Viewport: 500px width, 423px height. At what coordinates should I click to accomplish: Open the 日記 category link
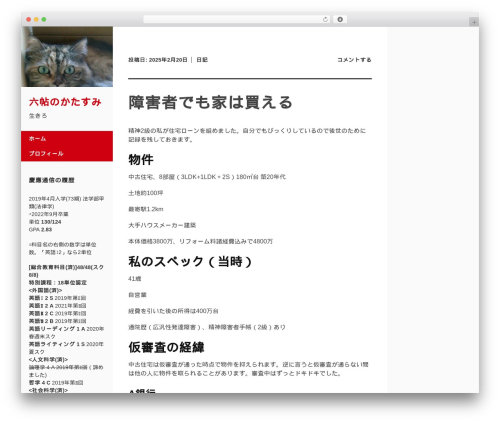point(202,60)
